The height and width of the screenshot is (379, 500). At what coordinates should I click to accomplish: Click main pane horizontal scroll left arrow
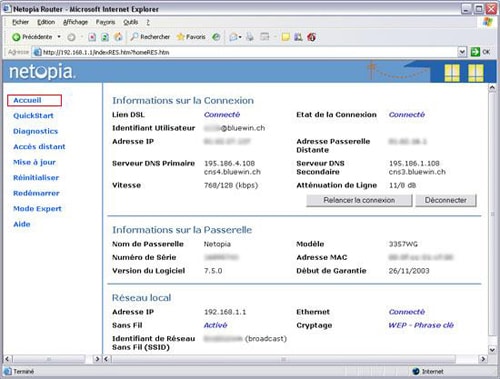click(x=106, y=359)
